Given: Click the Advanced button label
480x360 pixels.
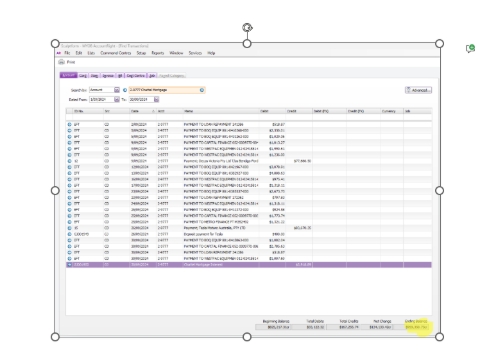Looking at the screenshot, I should tap(421, 90).
